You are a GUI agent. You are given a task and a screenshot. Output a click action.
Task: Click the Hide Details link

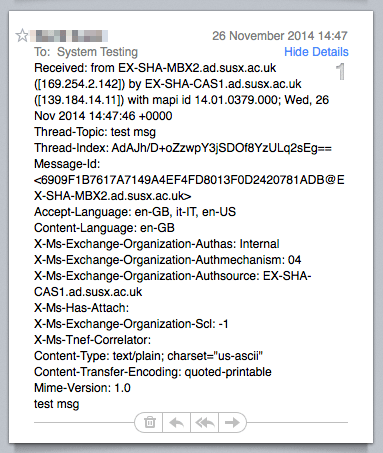tap(316, 52)
